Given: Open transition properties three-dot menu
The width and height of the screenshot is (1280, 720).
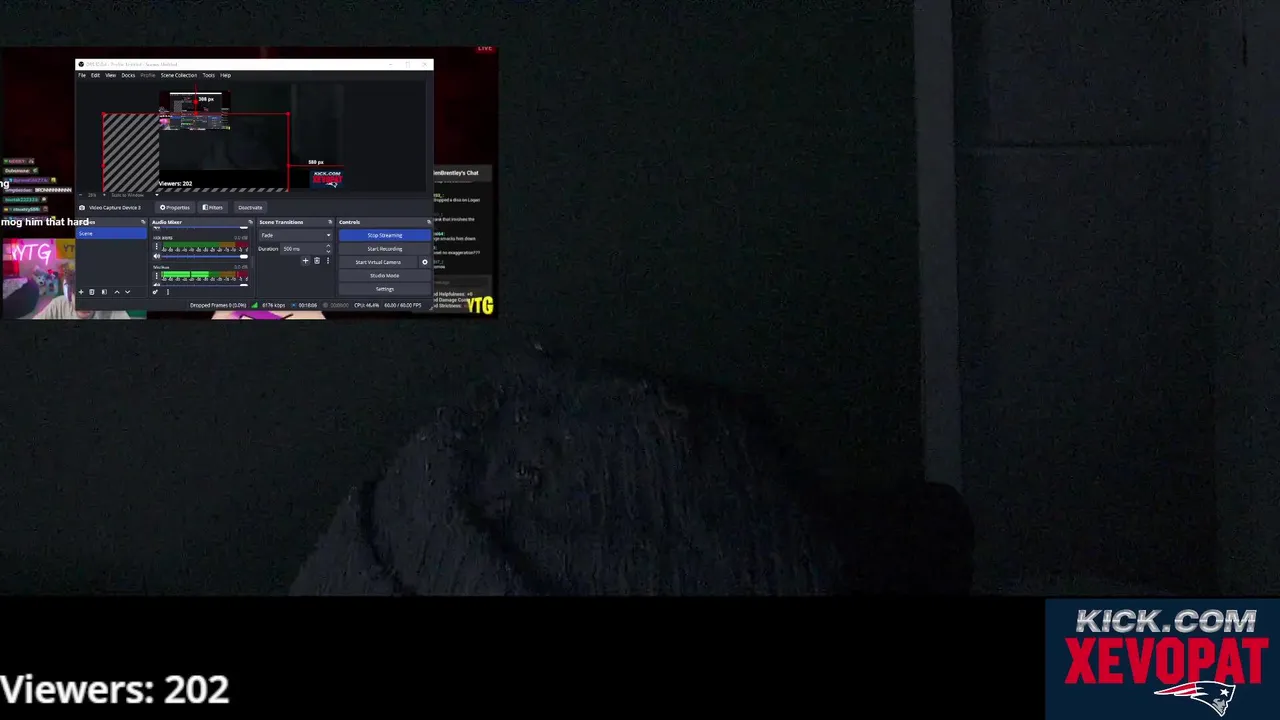Looking at the screenshot, I should coord(328,261).
